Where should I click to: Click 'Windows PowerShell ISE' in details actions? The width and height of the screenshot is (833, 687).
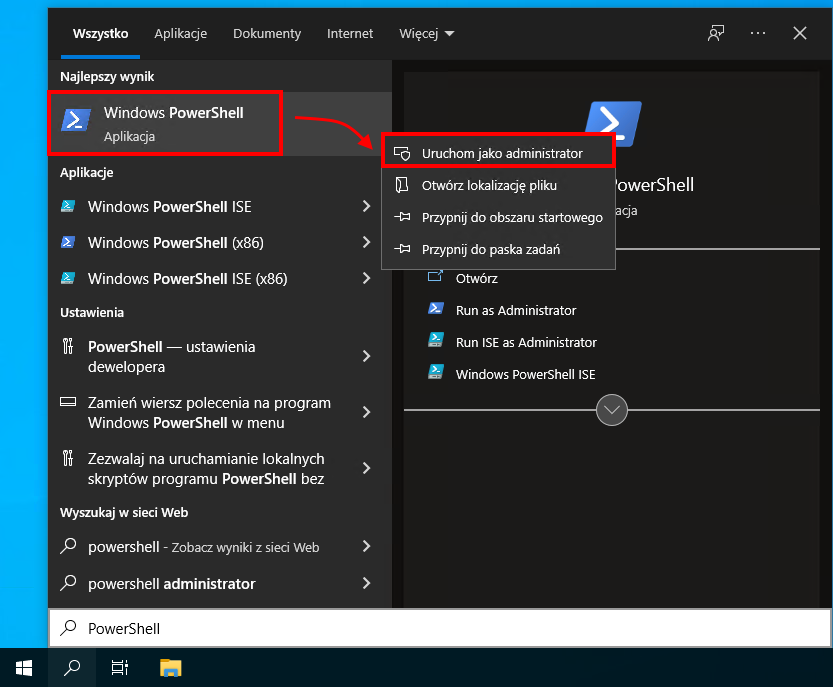pyautogui.click(x=525, y=374)
